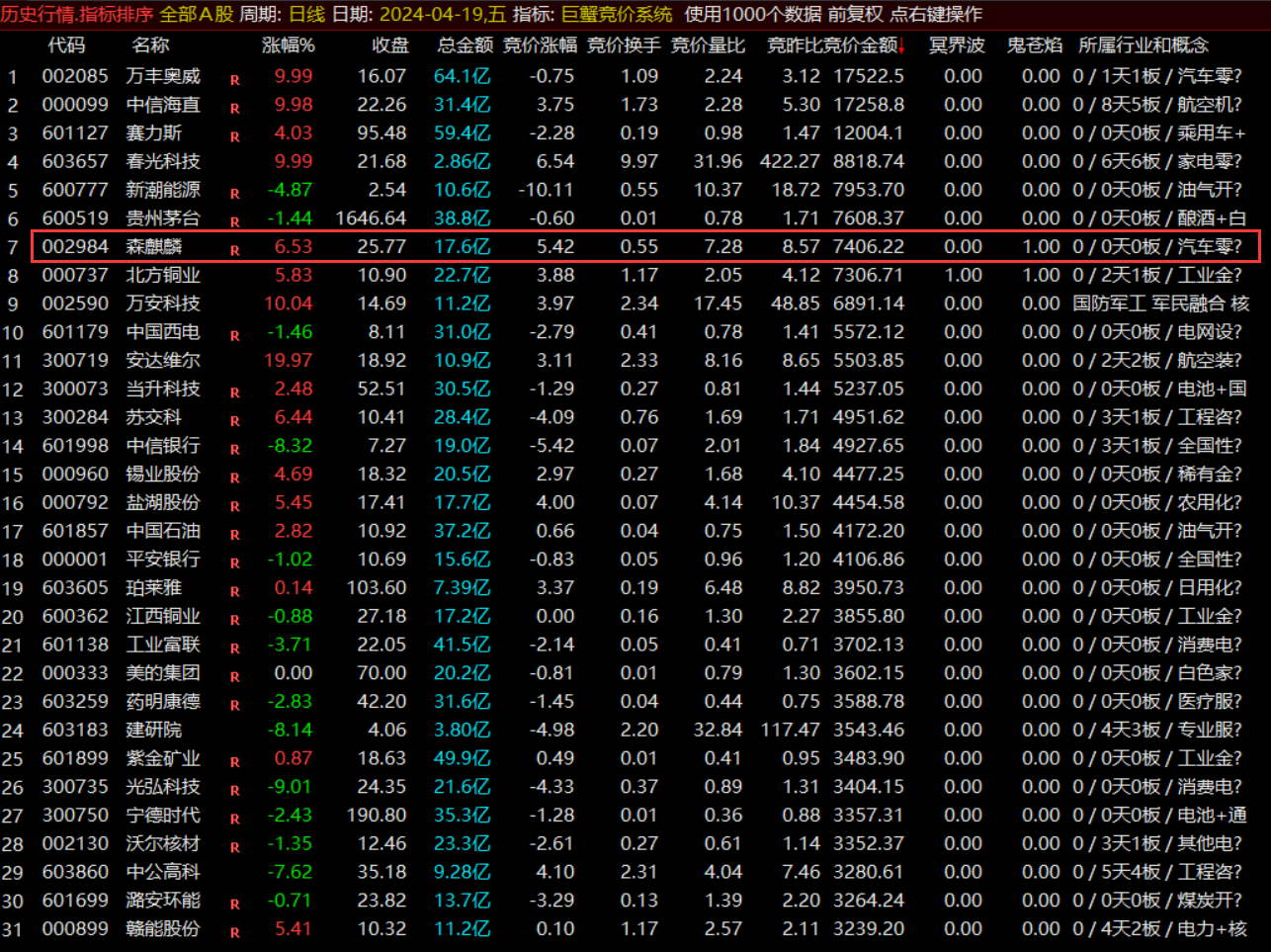This screenshot has height=952, width=1271.
Task: Click the R marker beside 珀莱雅
Action: pyautogui.click(x=235, y=592)
